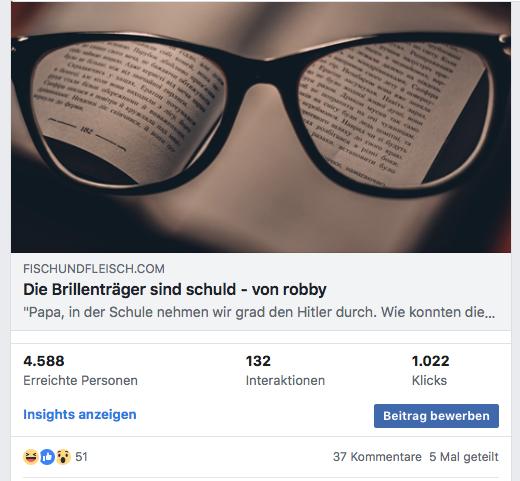Click the right lens in the photo
Image resolution: width=520 pixels, height=481 pixels.
click(x=393, y=113)
